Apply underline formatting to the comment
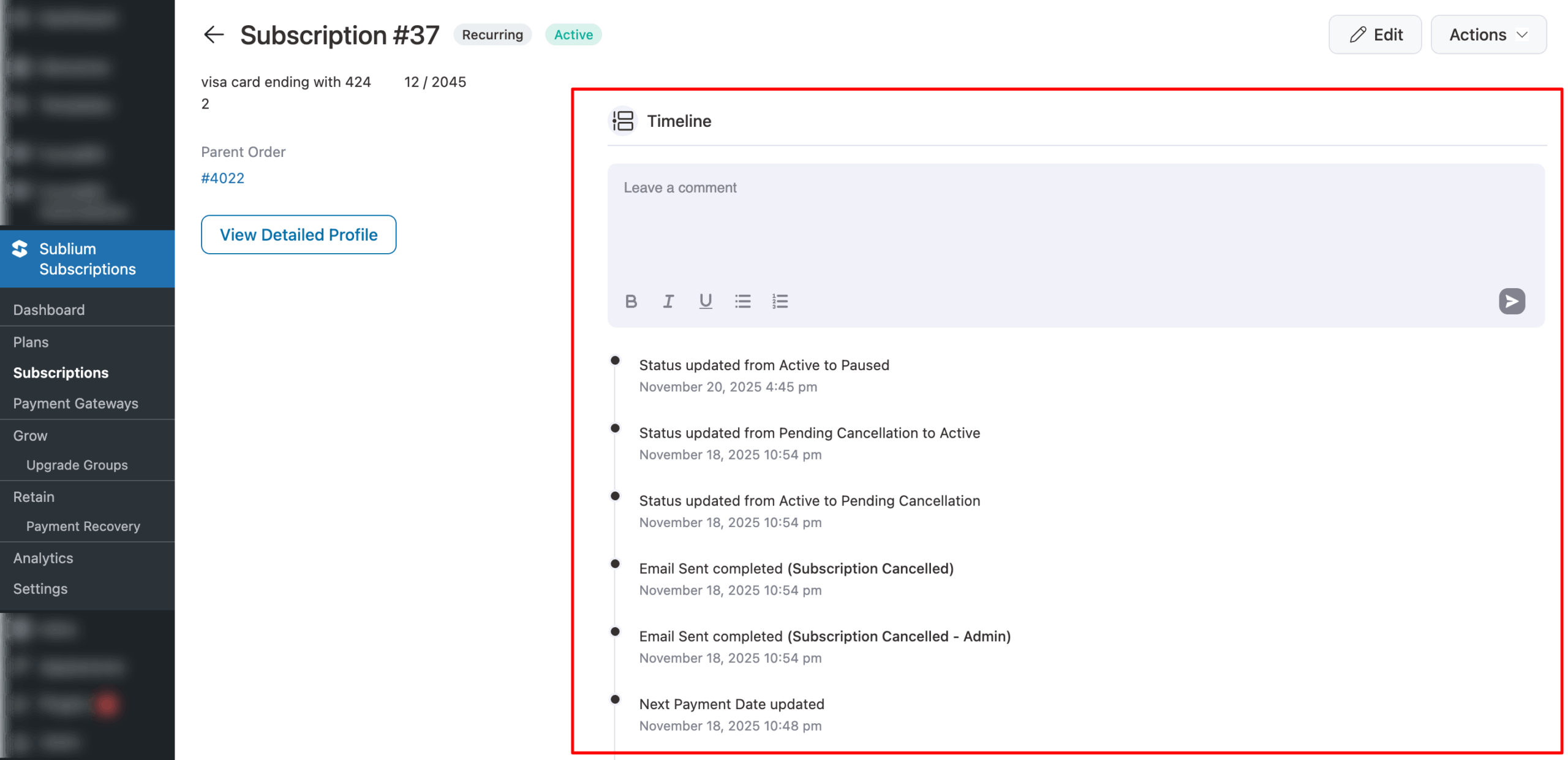 click(x=706, y=301)
